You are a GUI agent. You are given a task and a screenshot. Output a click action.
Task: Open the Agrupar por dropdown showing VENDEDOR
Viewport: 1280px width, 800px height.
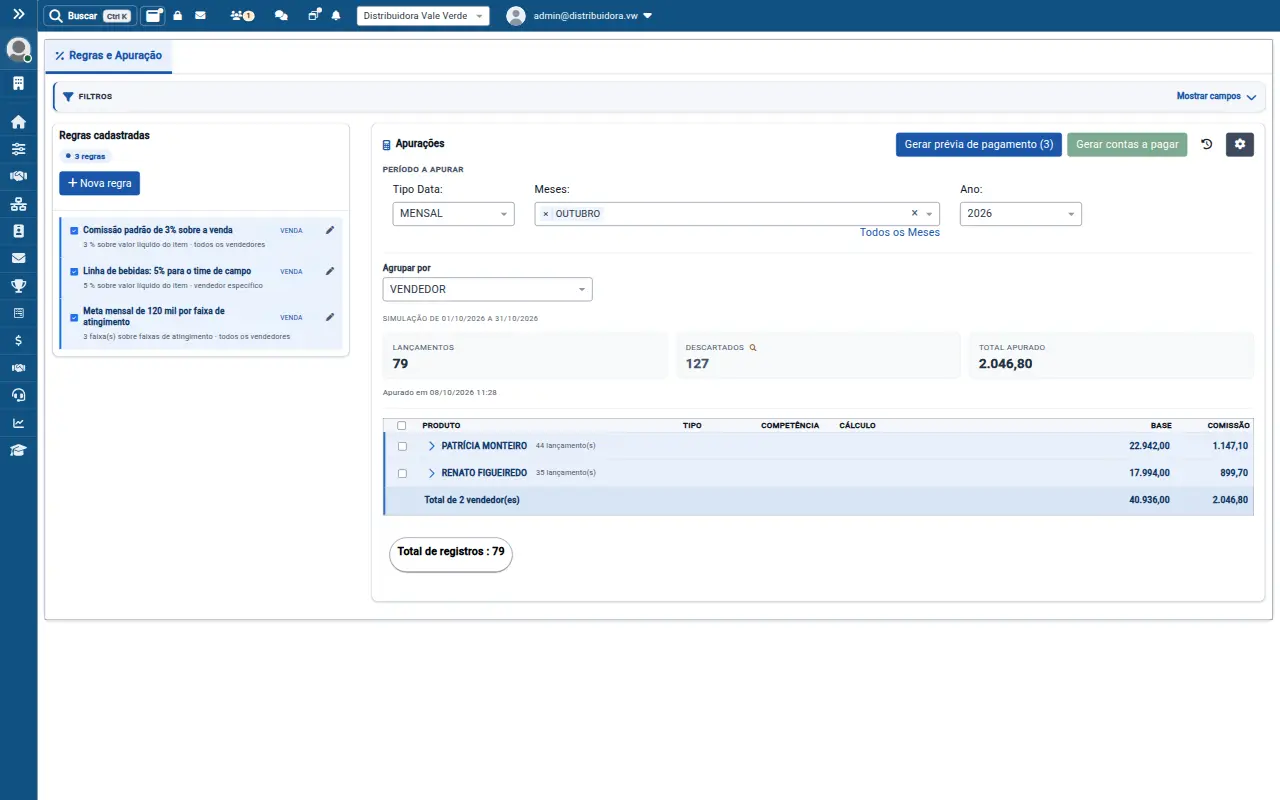[x=487, y=289]
